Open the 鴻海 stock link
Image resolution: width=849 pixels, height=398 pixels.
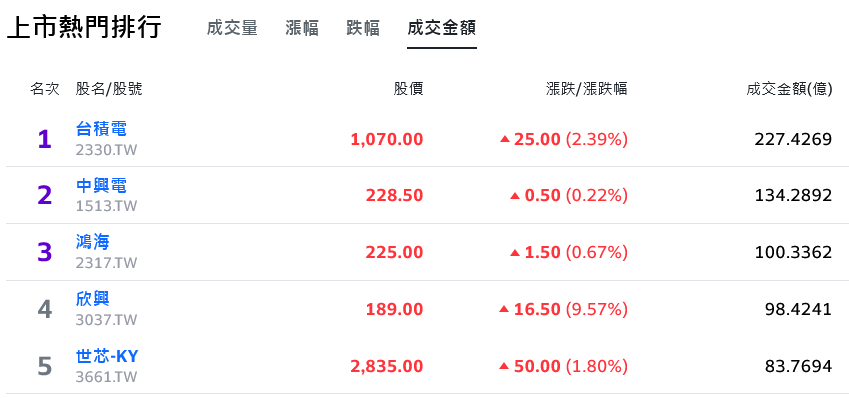click(93, 243)
